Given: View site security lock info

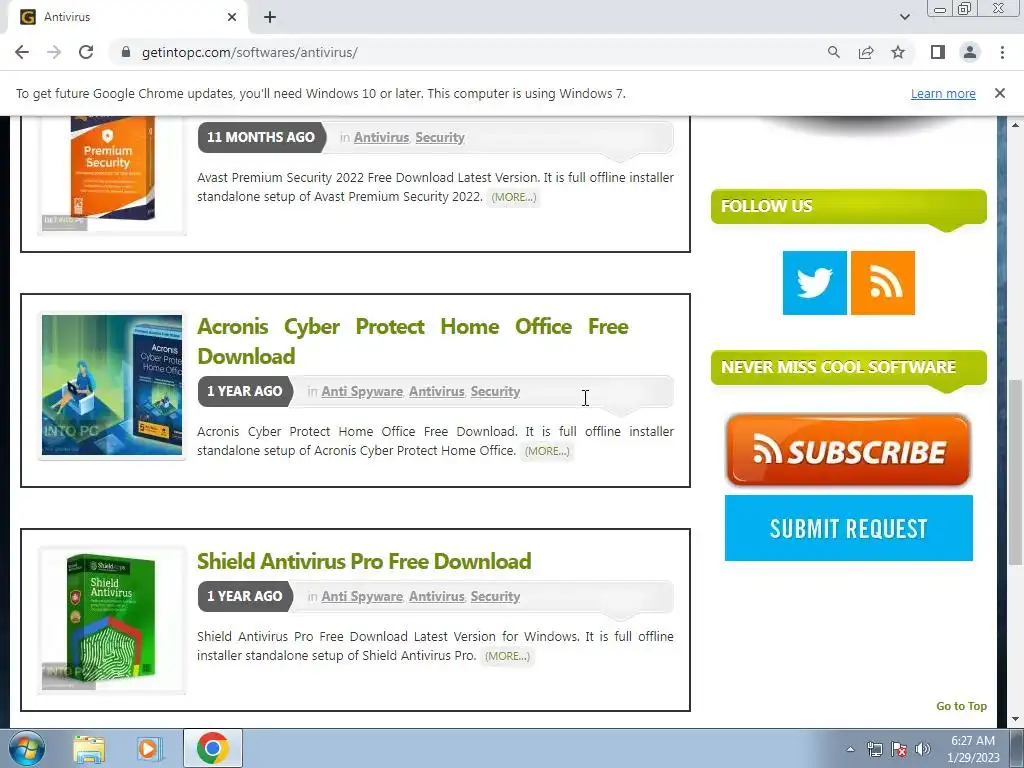Looking at the screenshot, I should [126, 52].
